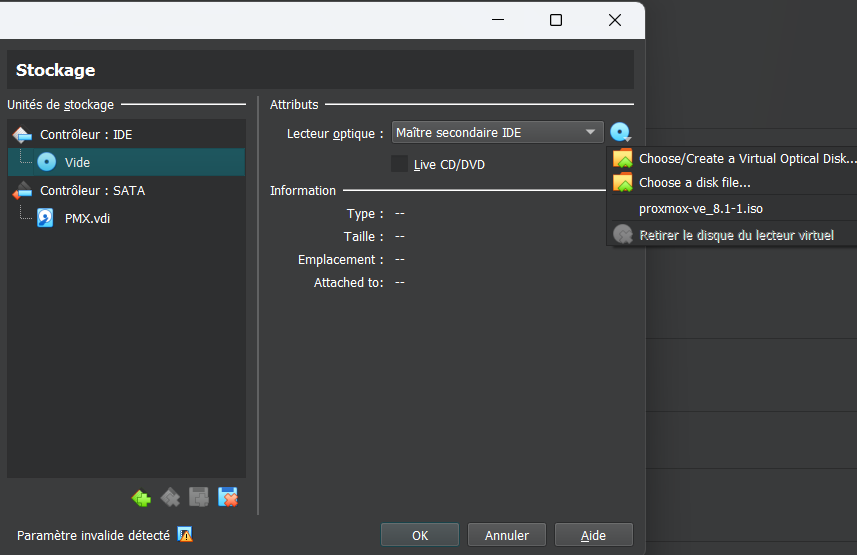Select the Vide optical drive row
This screenshot has height=555, width=857.
[x=126, y=162]
